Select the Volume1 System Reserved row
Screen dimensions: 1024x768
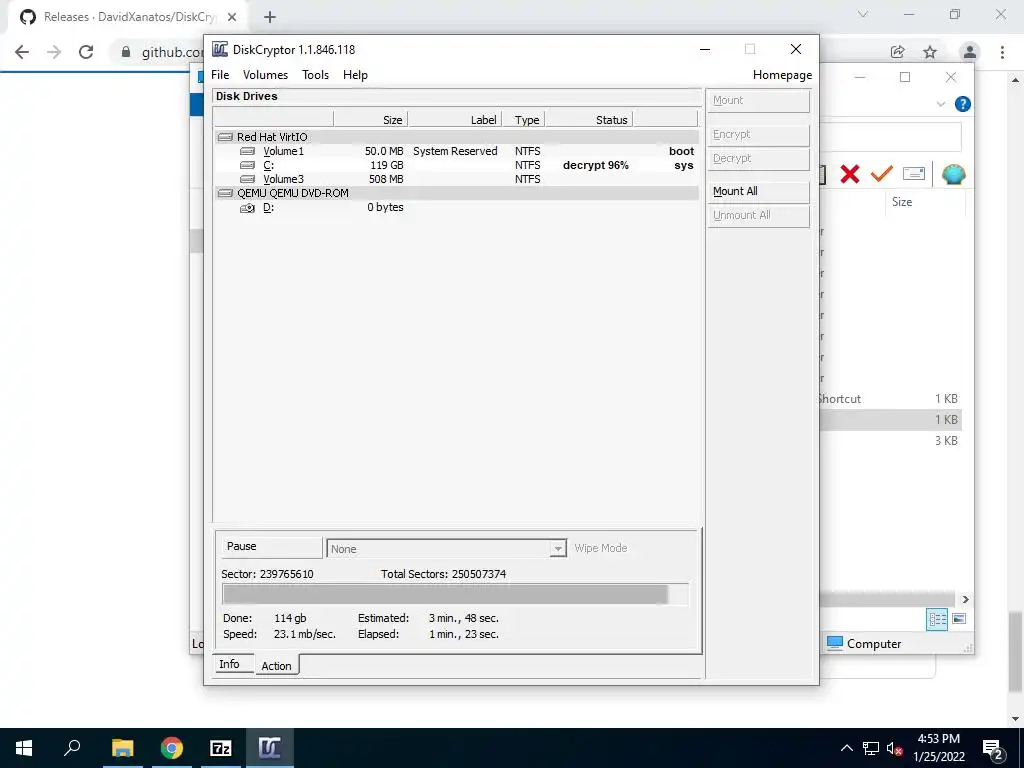tap(457, 151)
